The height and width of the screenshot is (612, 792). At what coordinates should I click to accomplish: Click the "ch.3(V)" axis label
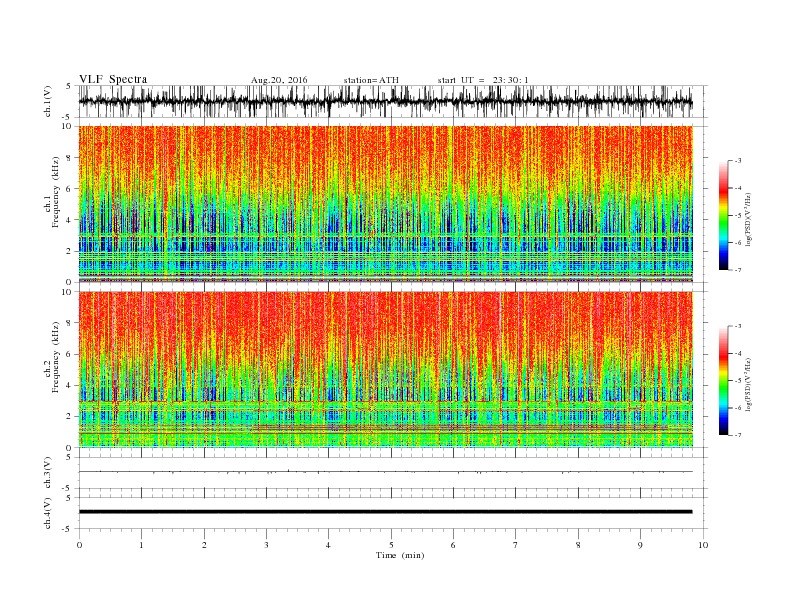[48, 472]
